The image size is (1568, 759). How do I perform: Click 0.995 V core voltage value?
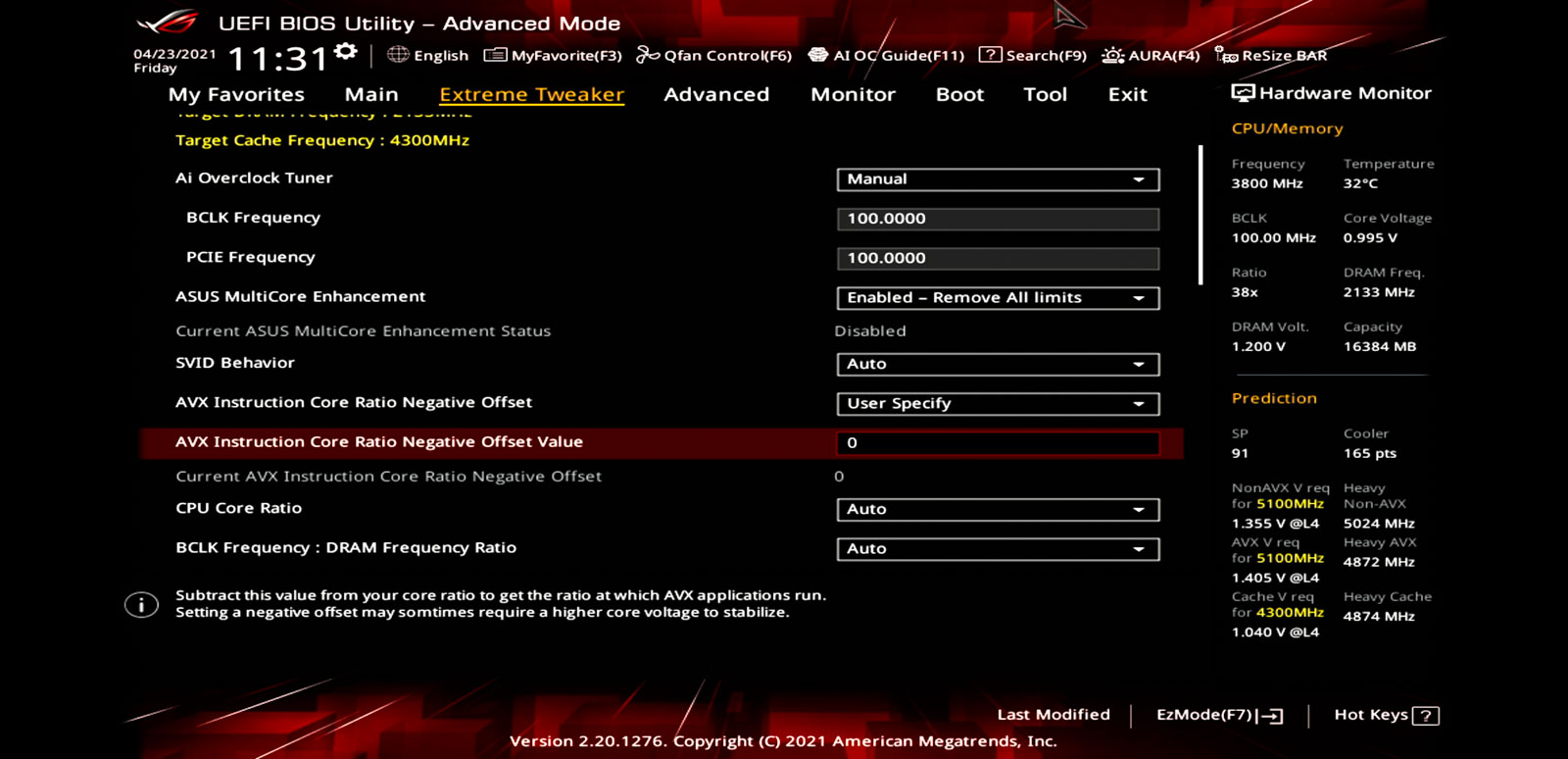tap(1370, 238)
